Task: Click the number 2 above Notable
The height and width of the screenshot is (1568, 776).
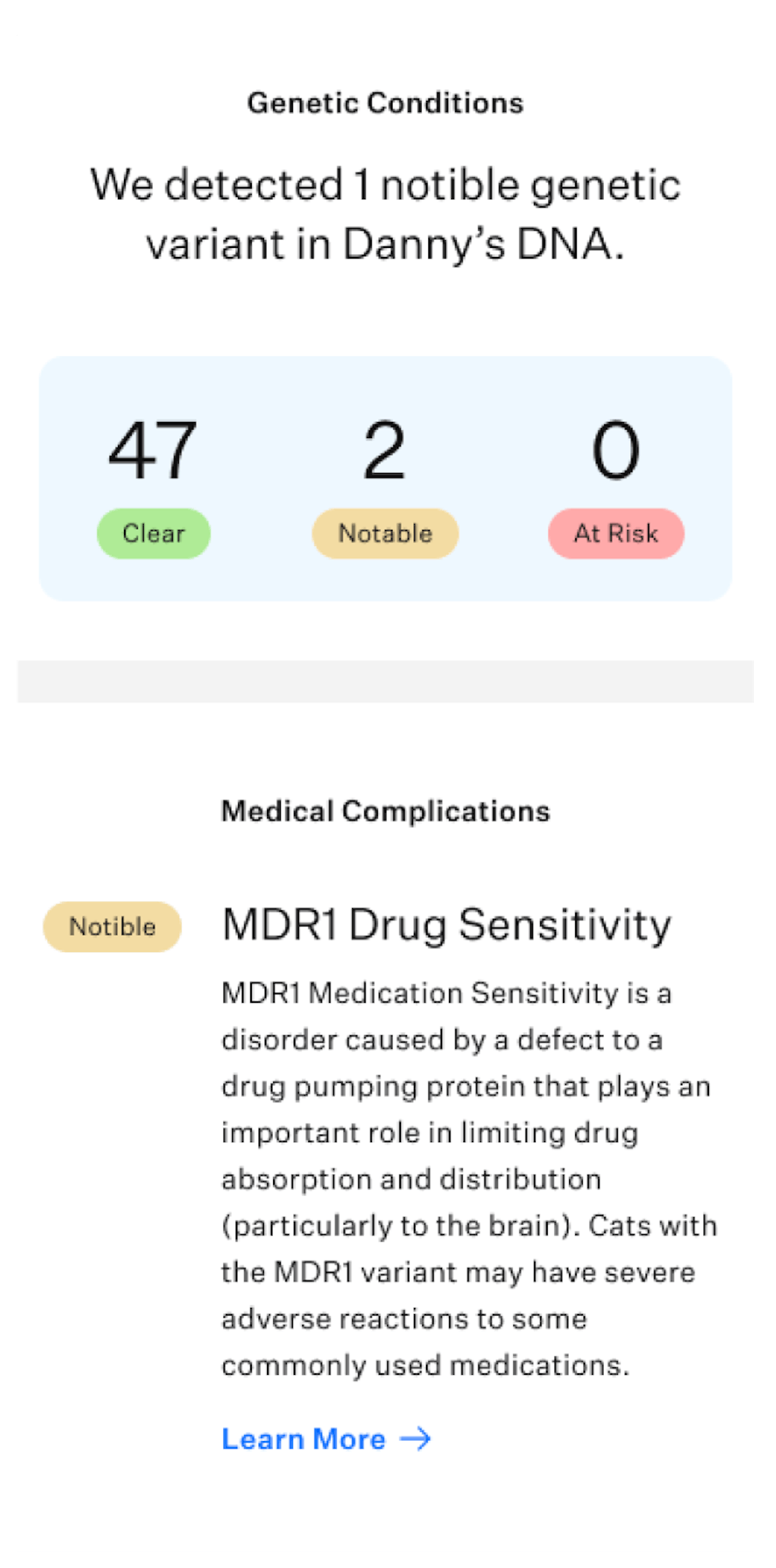Action: click(385, 450)
